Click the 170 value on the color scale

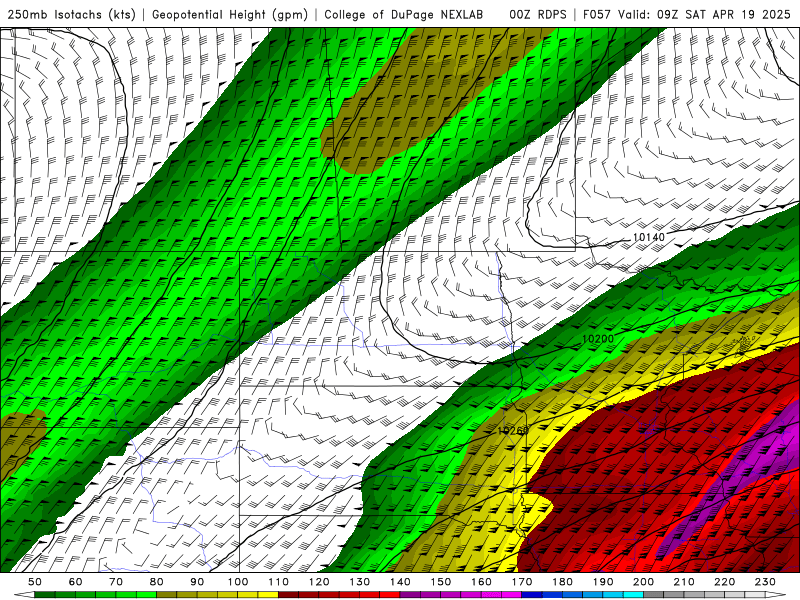pyautogui.click(x=522, y=582)
